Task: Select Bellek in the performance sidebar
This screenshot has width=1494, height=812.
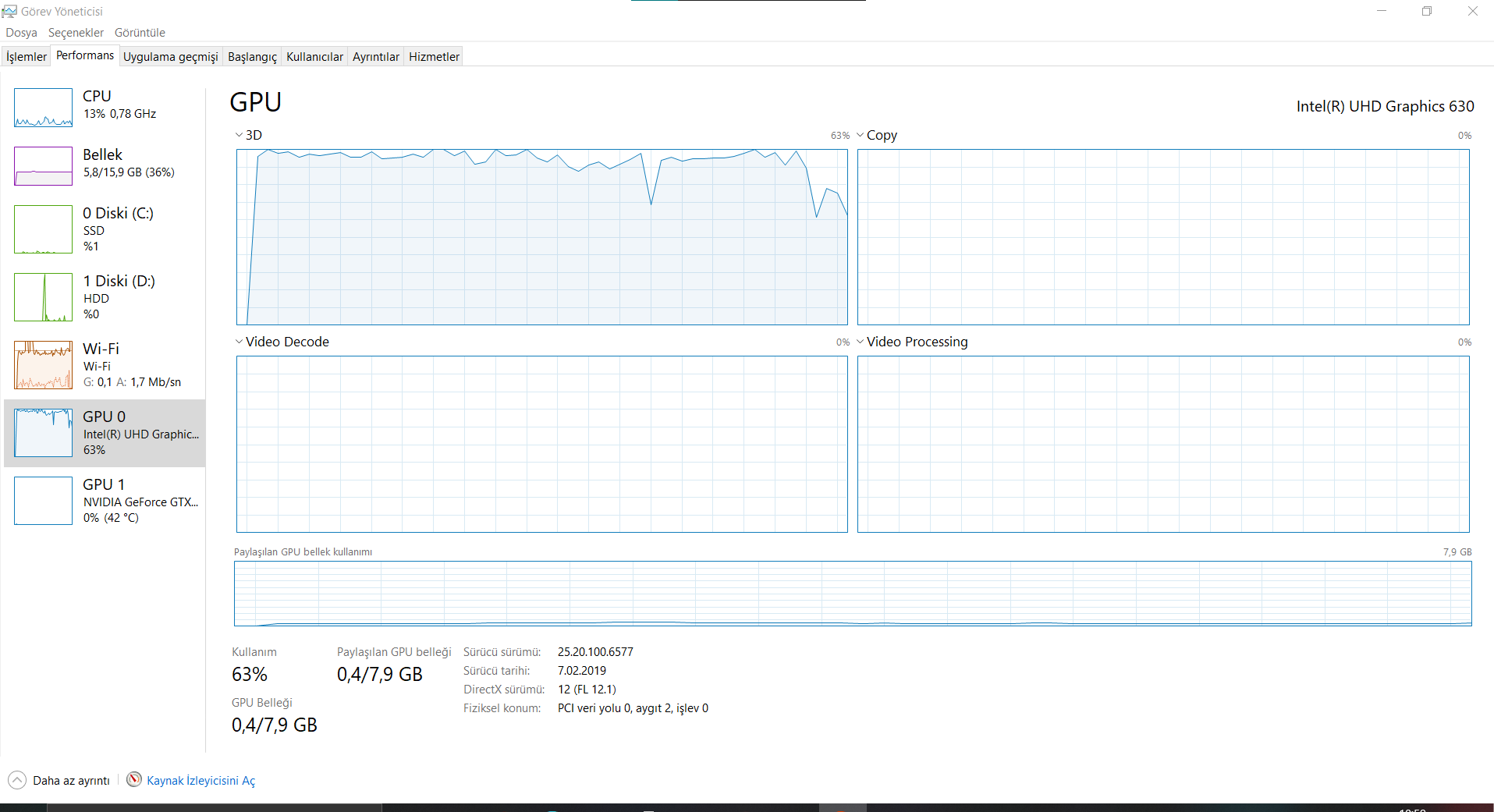Action: [105, 165]
